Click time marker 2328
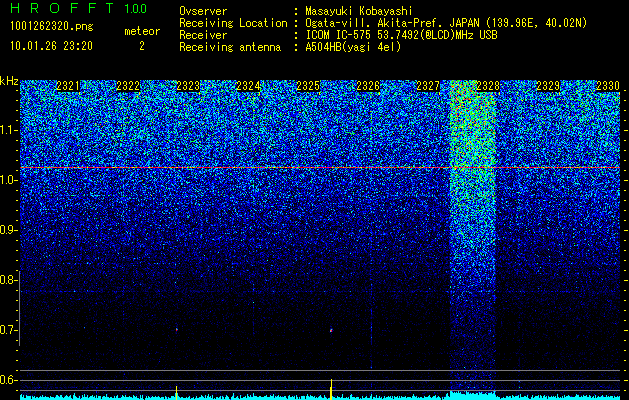The width and height of the screenshot is (629, 400). coord(488,86)
